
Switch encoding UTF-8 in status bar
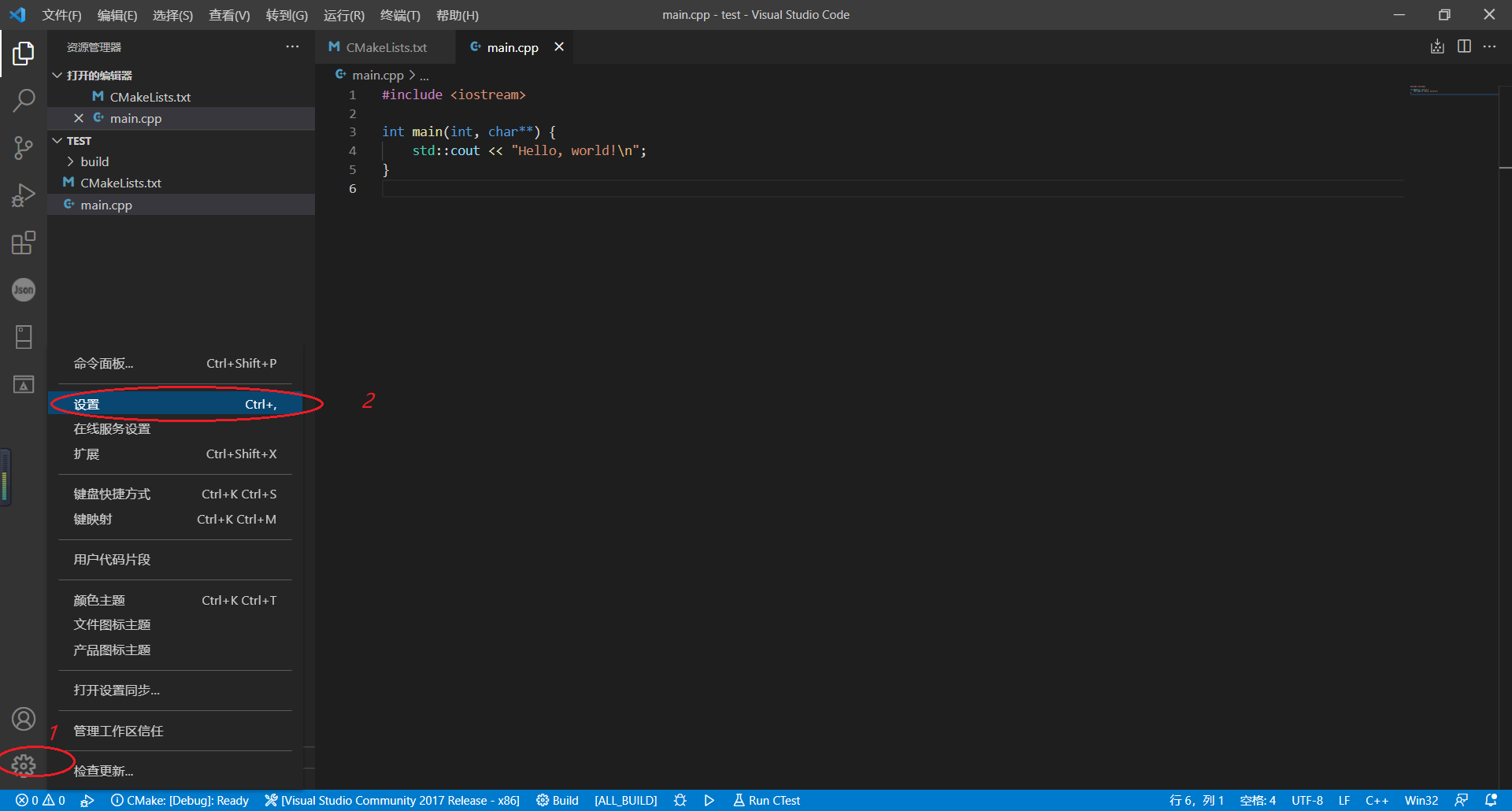(x=1307, y=800)
